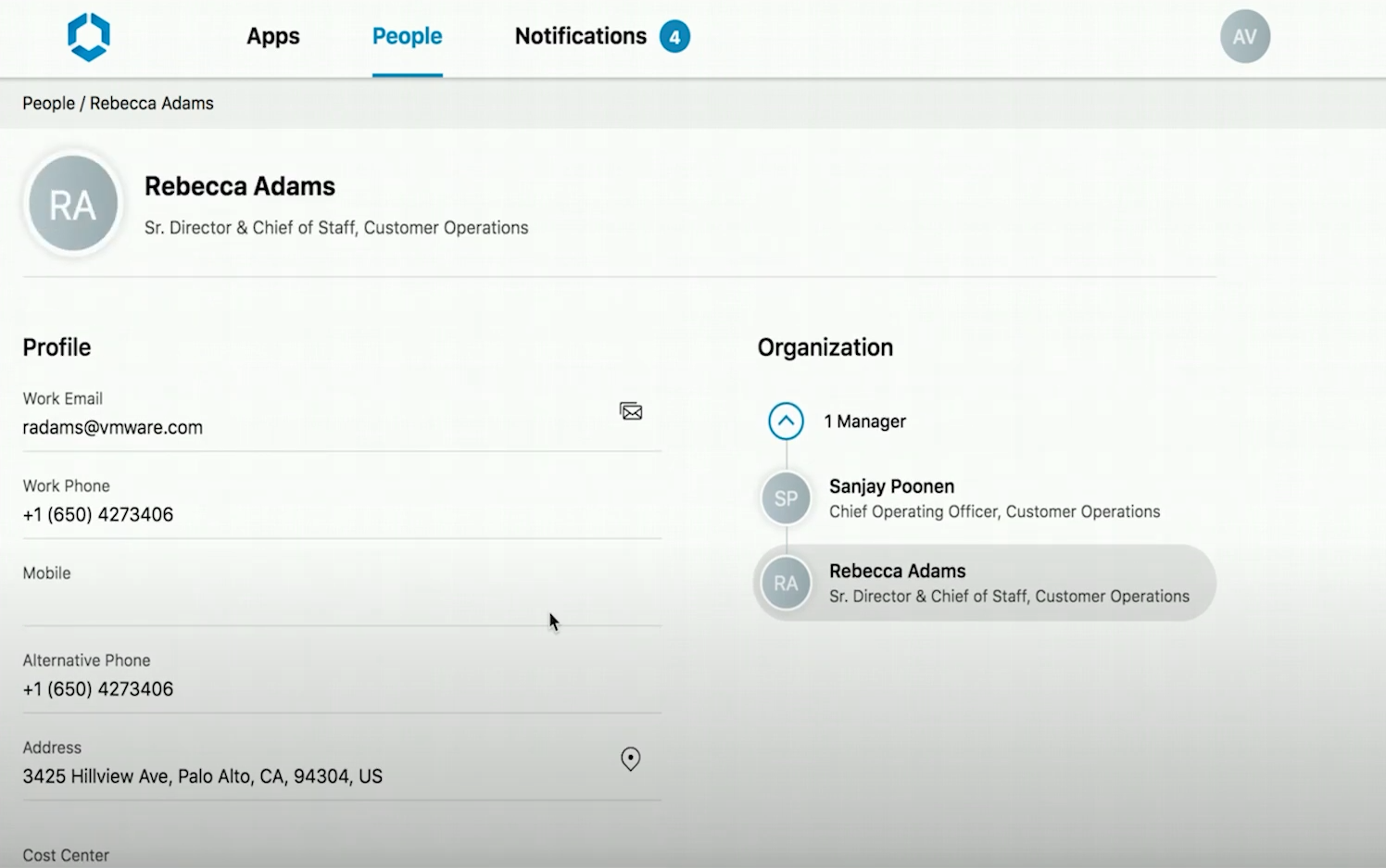
Task: Click Sanjay Poonen's SP avatar
Action: click(785, 498)
